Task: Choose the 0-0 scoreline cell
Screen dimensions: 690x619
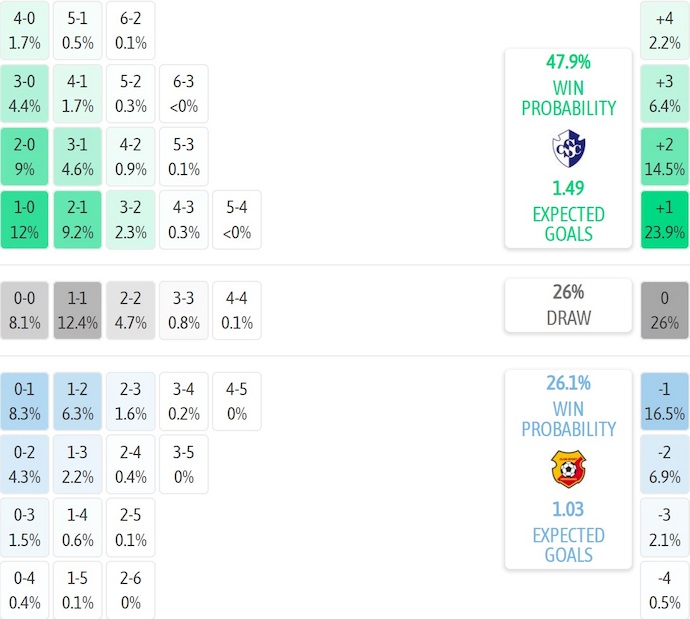Action: point(25,310)
